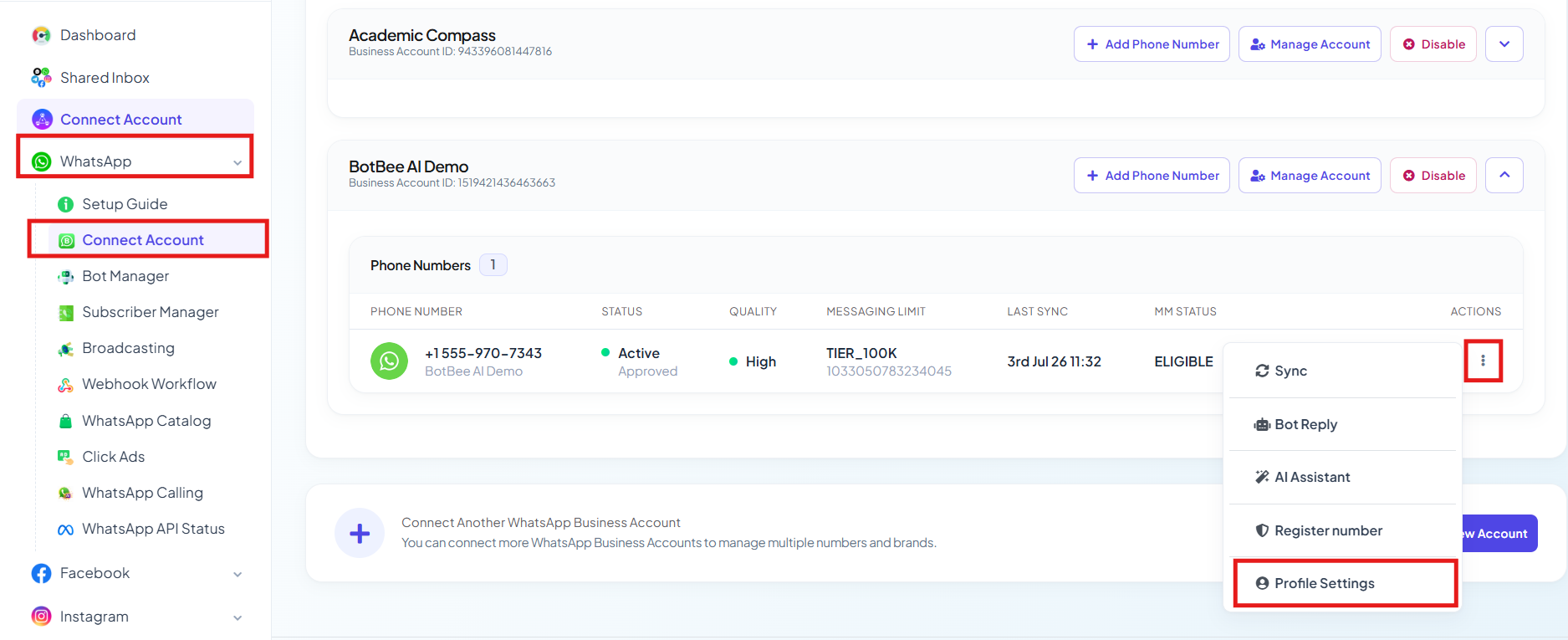Open Dashboard from the sidebar
The width and height of the screenshot is (1568, 640).
98,35
